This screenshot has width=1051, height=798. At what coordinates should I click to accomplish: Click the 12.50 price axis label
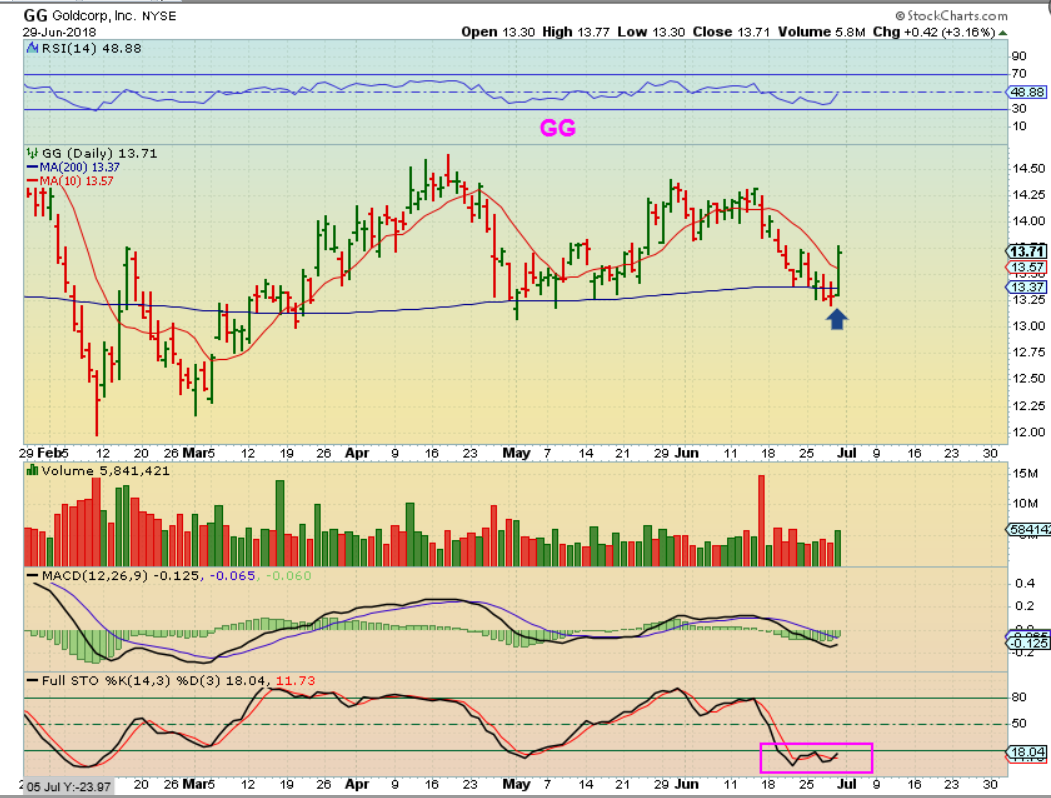(1028, 378)
